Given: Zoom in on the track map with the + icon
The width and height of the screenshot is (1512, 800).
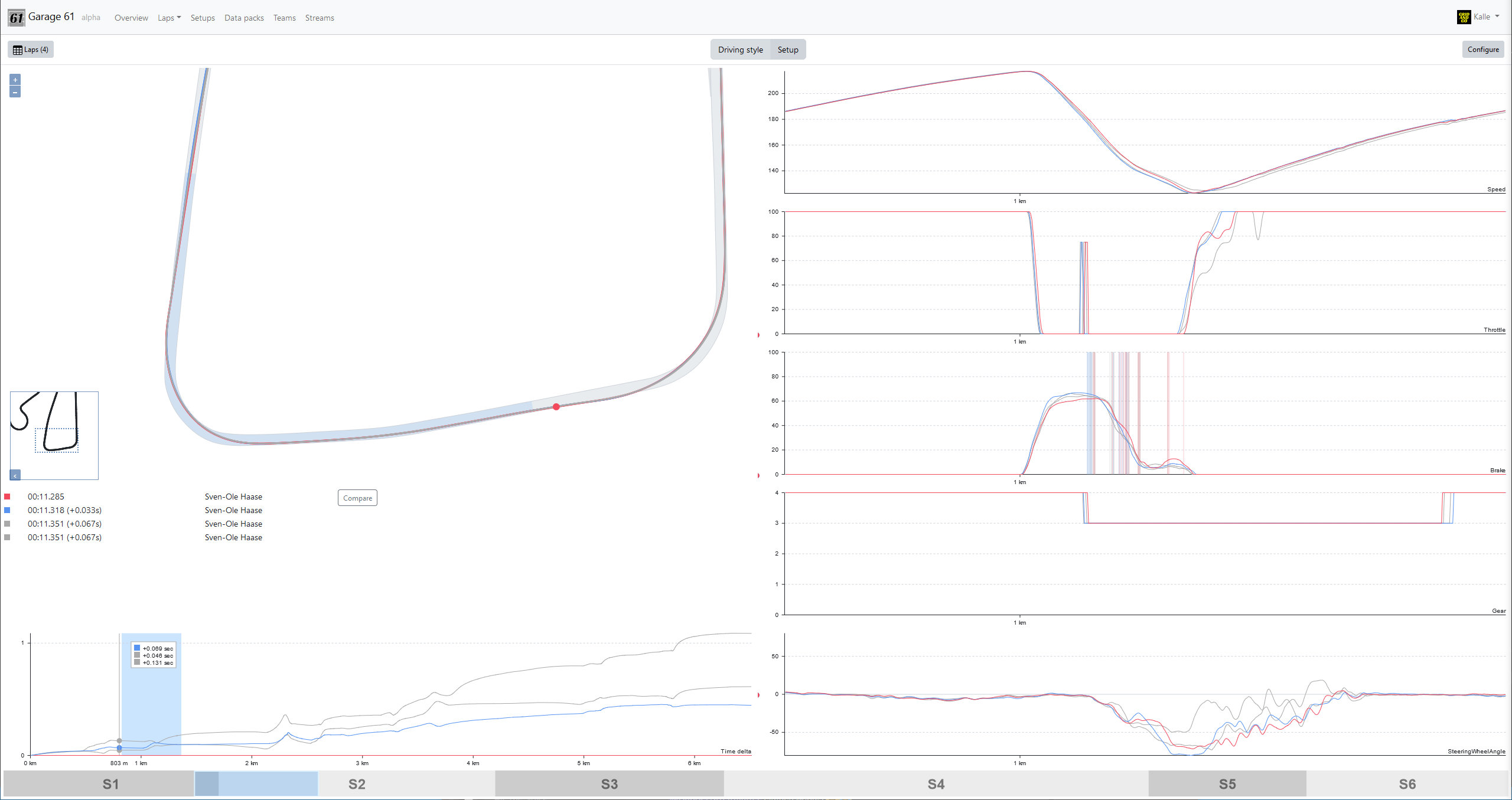Looking at the screenshot, I should tap(15, 79).
